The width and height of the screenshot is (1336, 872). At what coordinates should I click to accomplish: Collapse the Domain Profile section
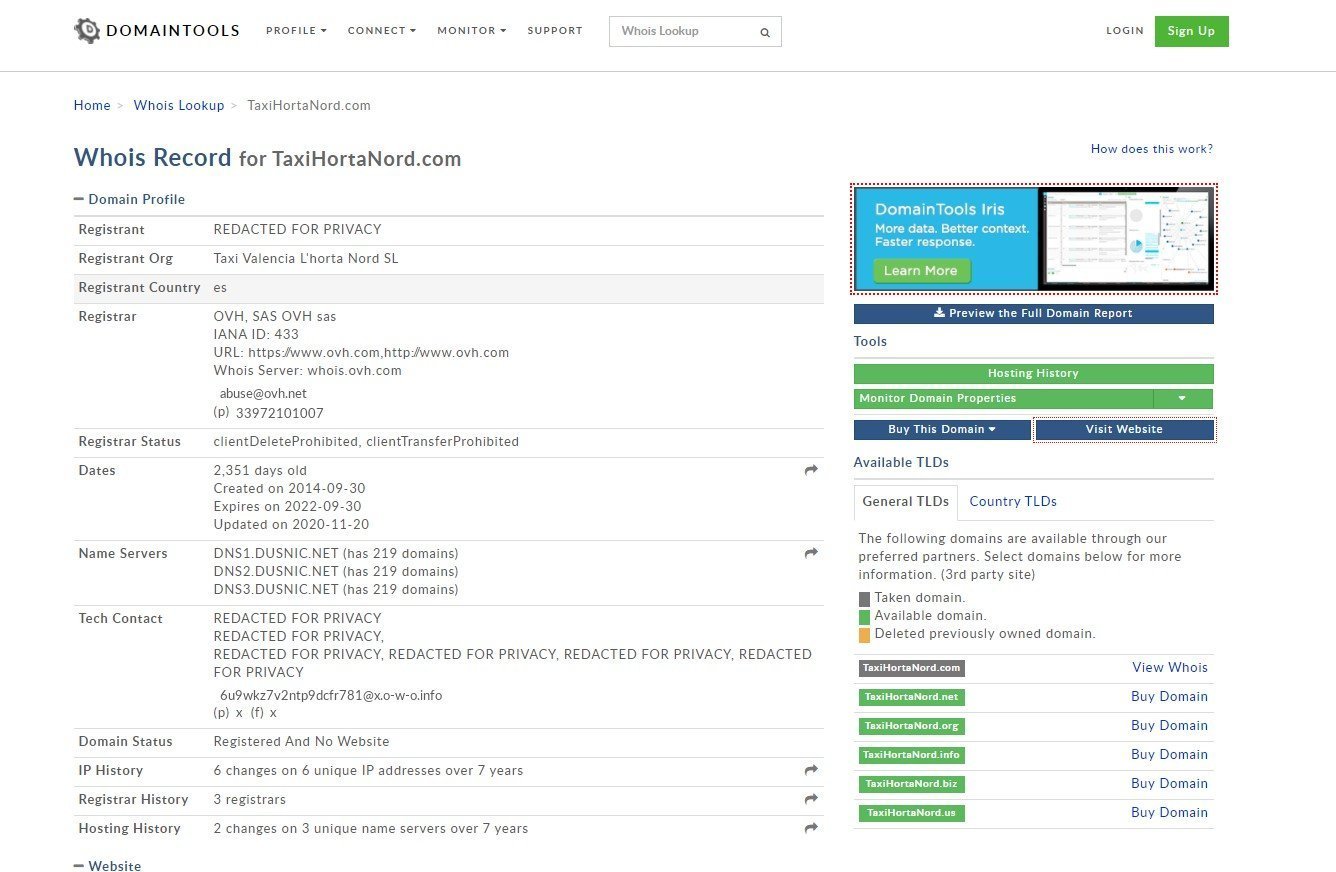[x=129, y=199]
